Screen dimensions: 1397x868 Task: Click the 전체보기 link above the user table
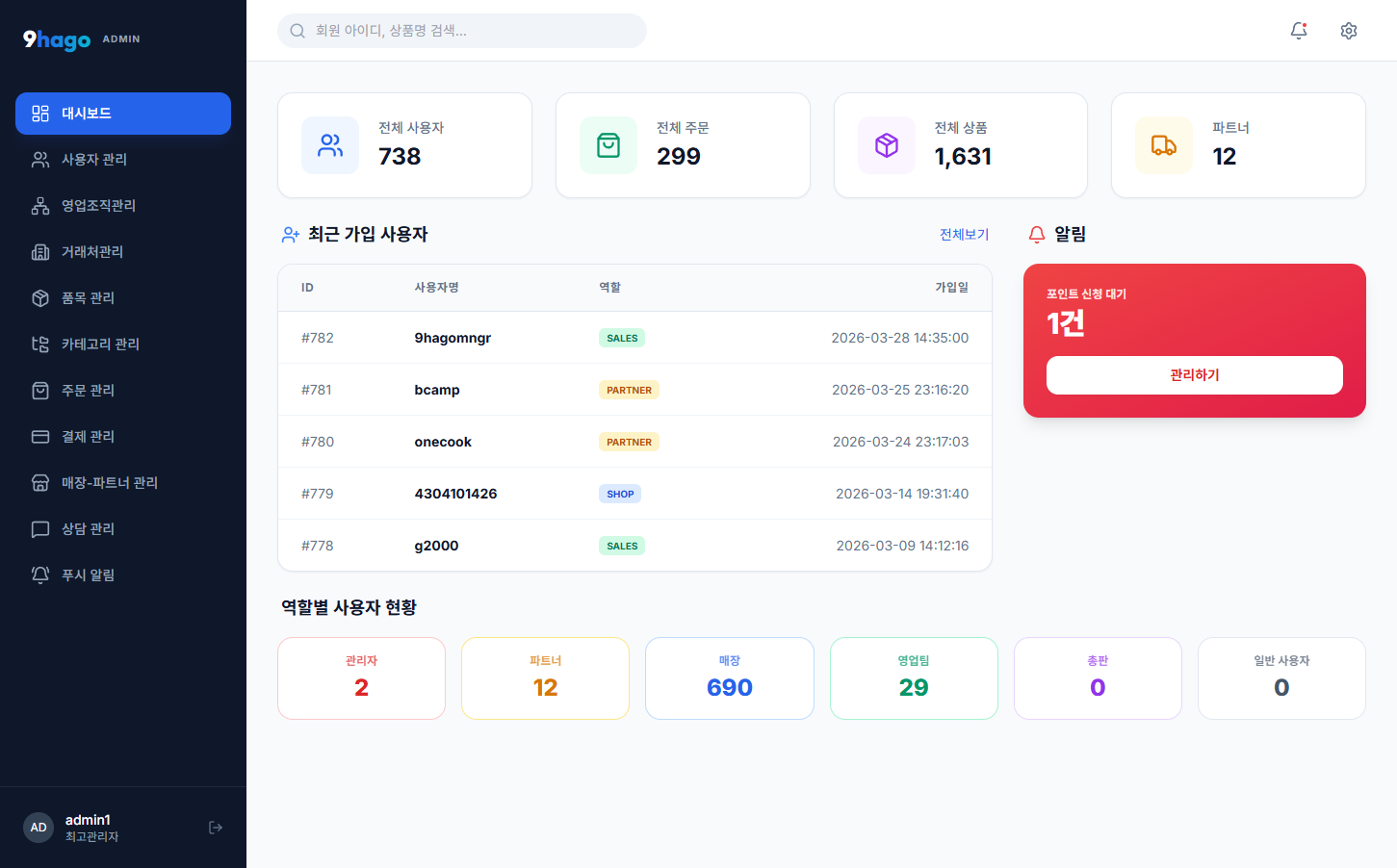click(964, 234)
